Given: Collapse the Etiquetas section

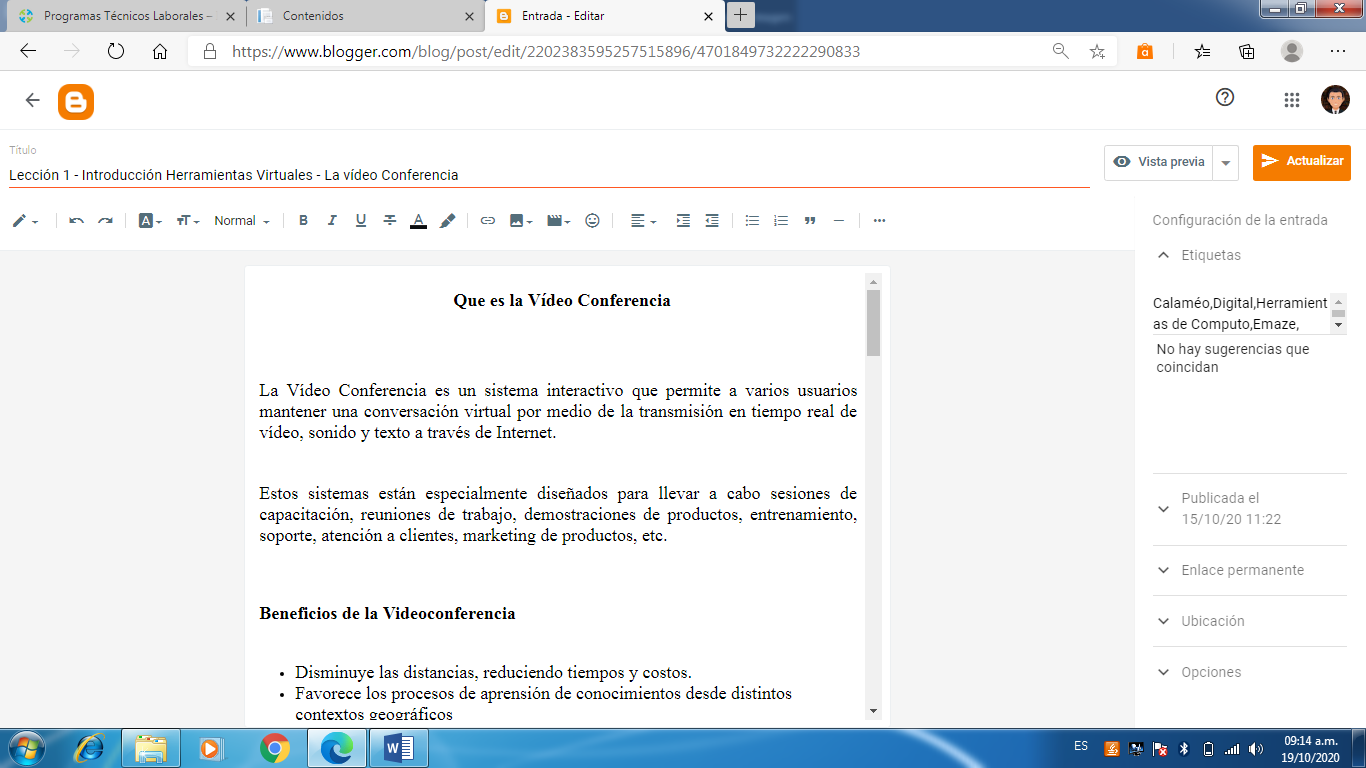Looking at the screenshot, I should pos(1163,255).
